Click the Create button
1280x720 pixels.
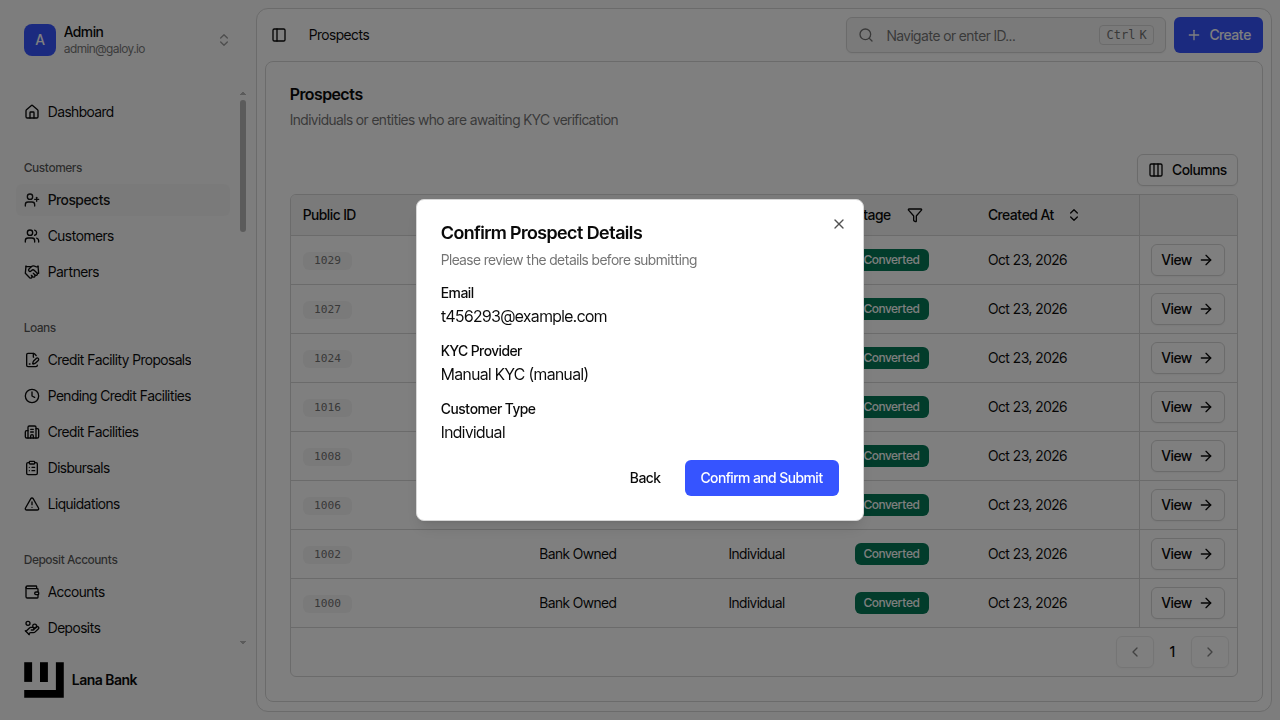(1218, 35)
